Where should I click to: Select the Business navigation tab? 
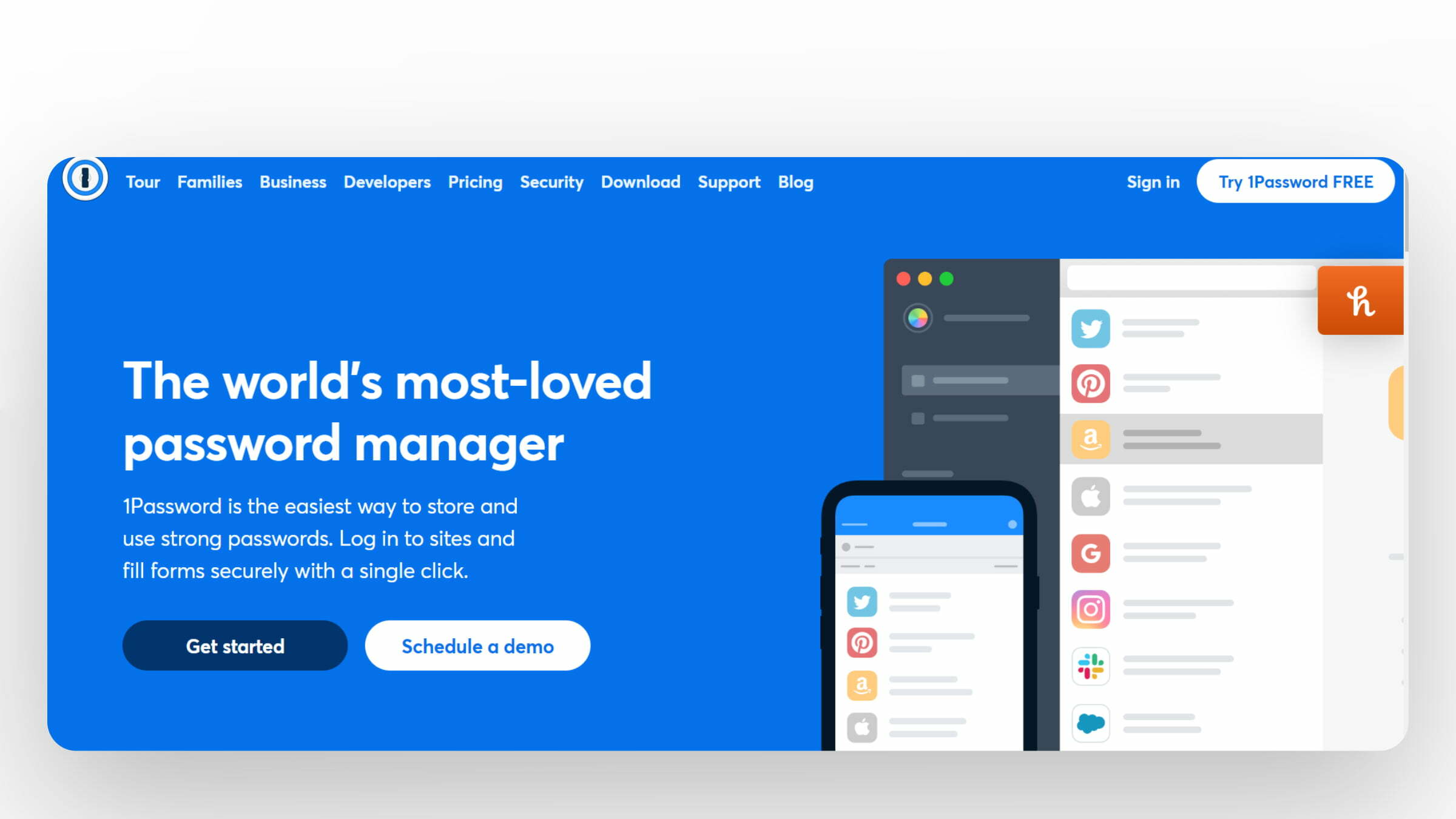tap(292, 181)
